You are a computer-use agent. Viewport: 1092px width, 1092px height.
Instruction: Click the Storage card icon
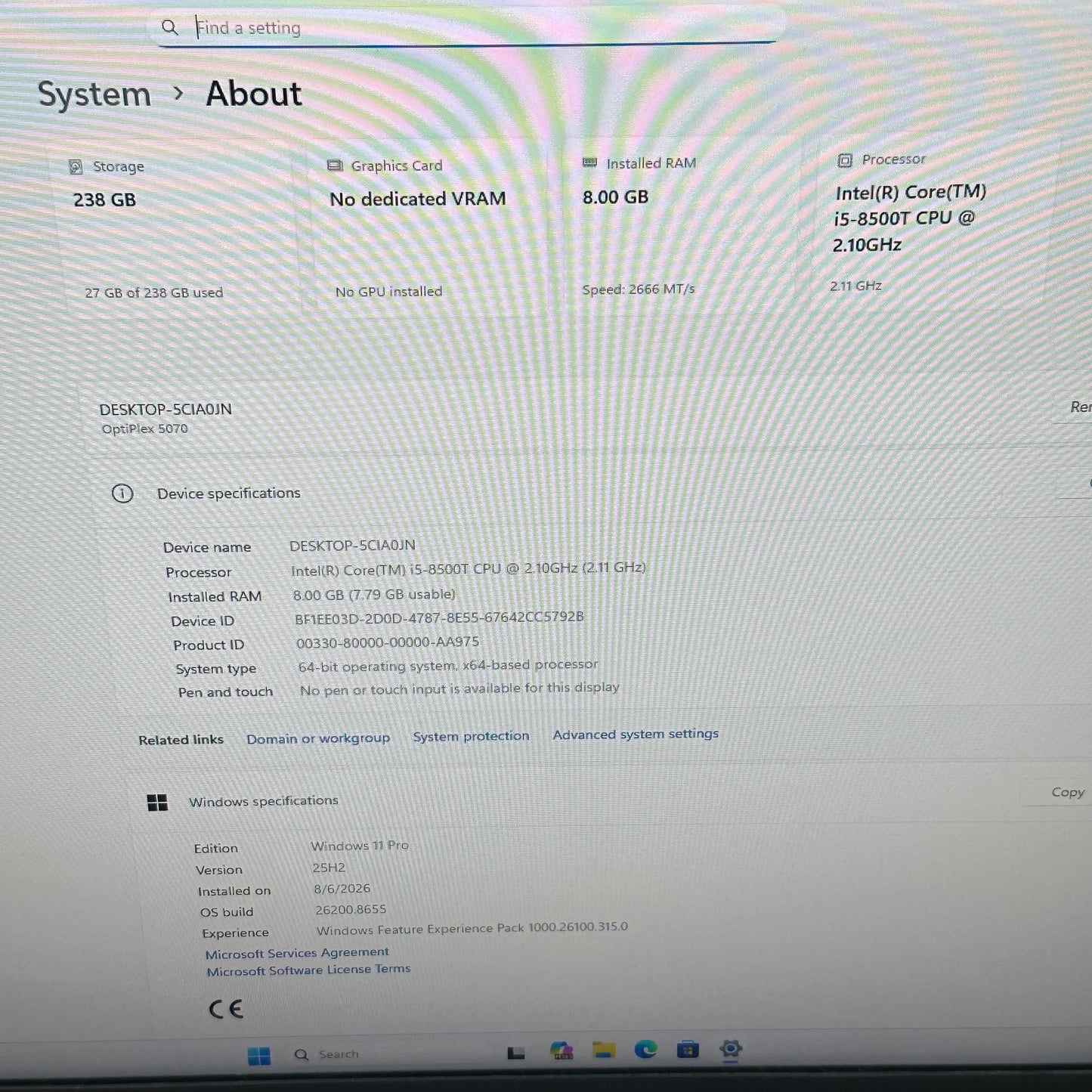76,167
